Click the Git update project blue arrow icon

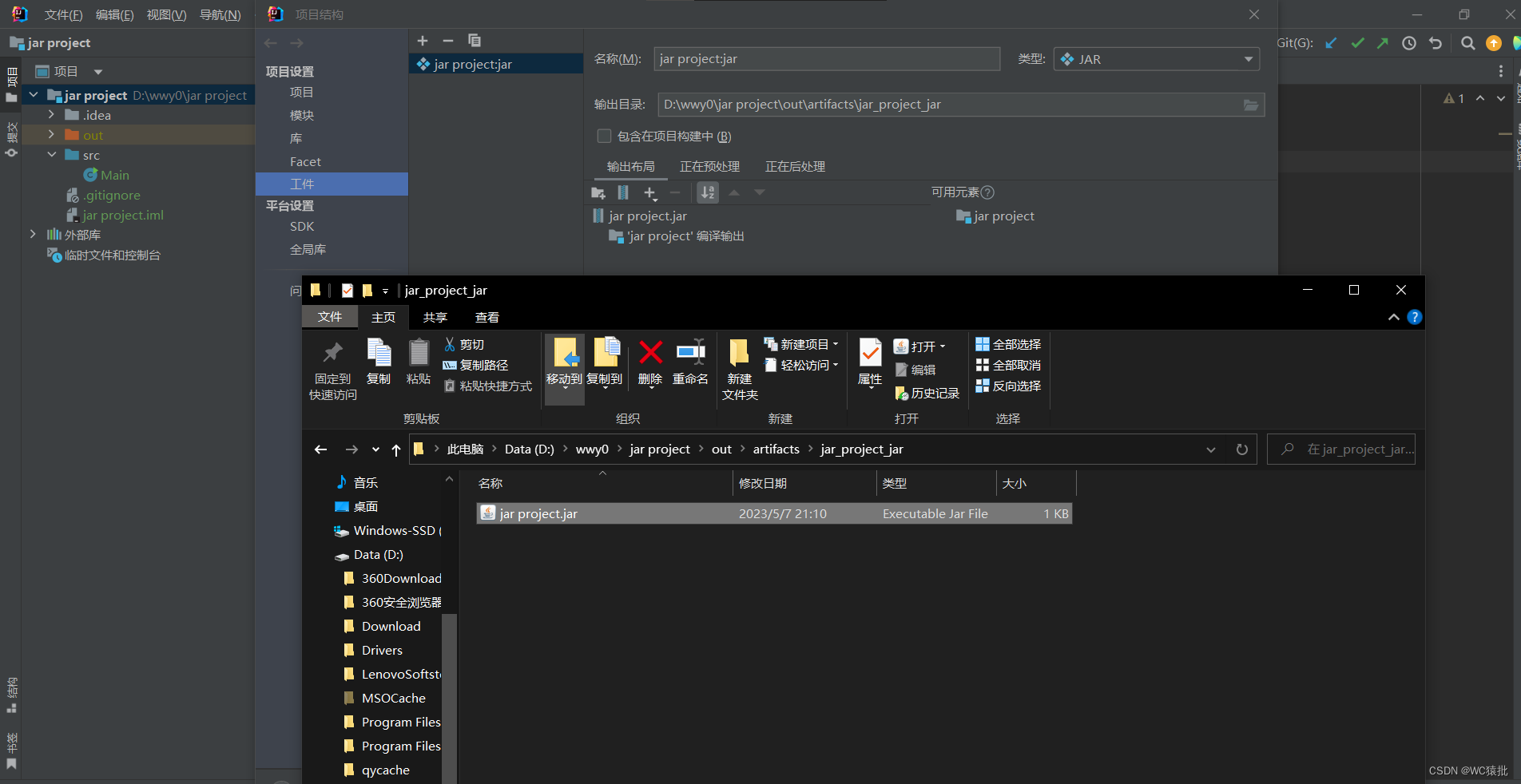pyautogui.click(x=1330, y=43)
